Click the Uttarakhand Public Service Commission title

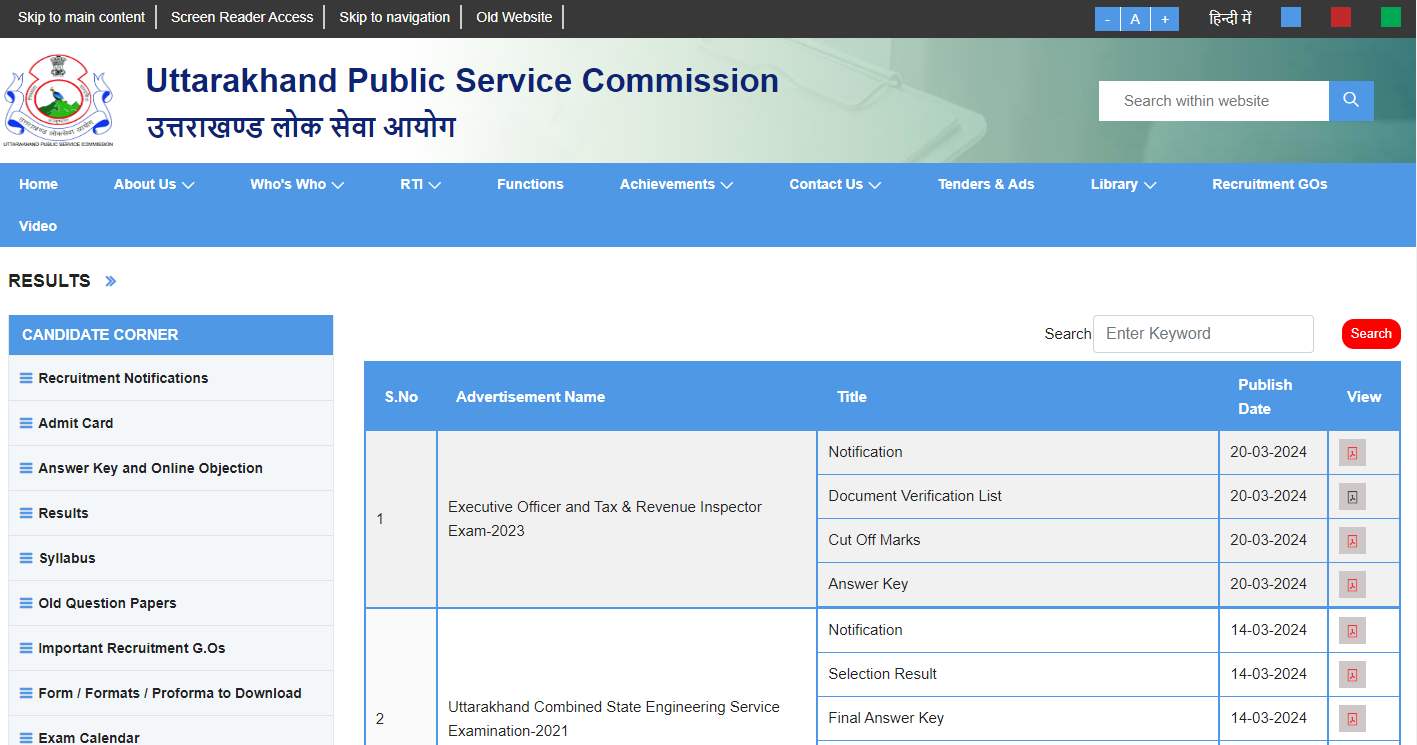(462, 80)
